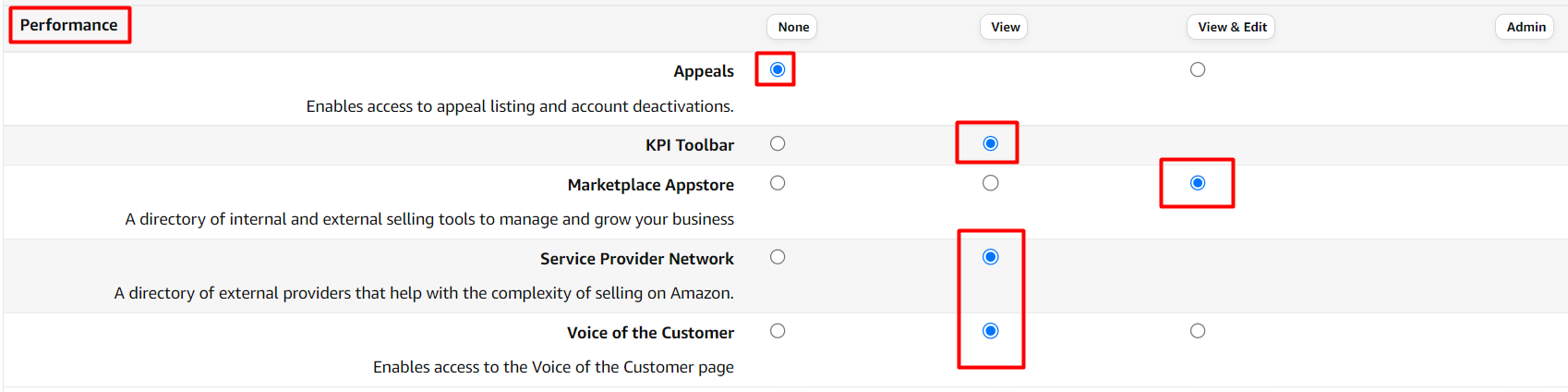The width and height of the screenshot is (1568, 392).
Task: Choose View for Marketplace Appstore
Action: (990, 183)
